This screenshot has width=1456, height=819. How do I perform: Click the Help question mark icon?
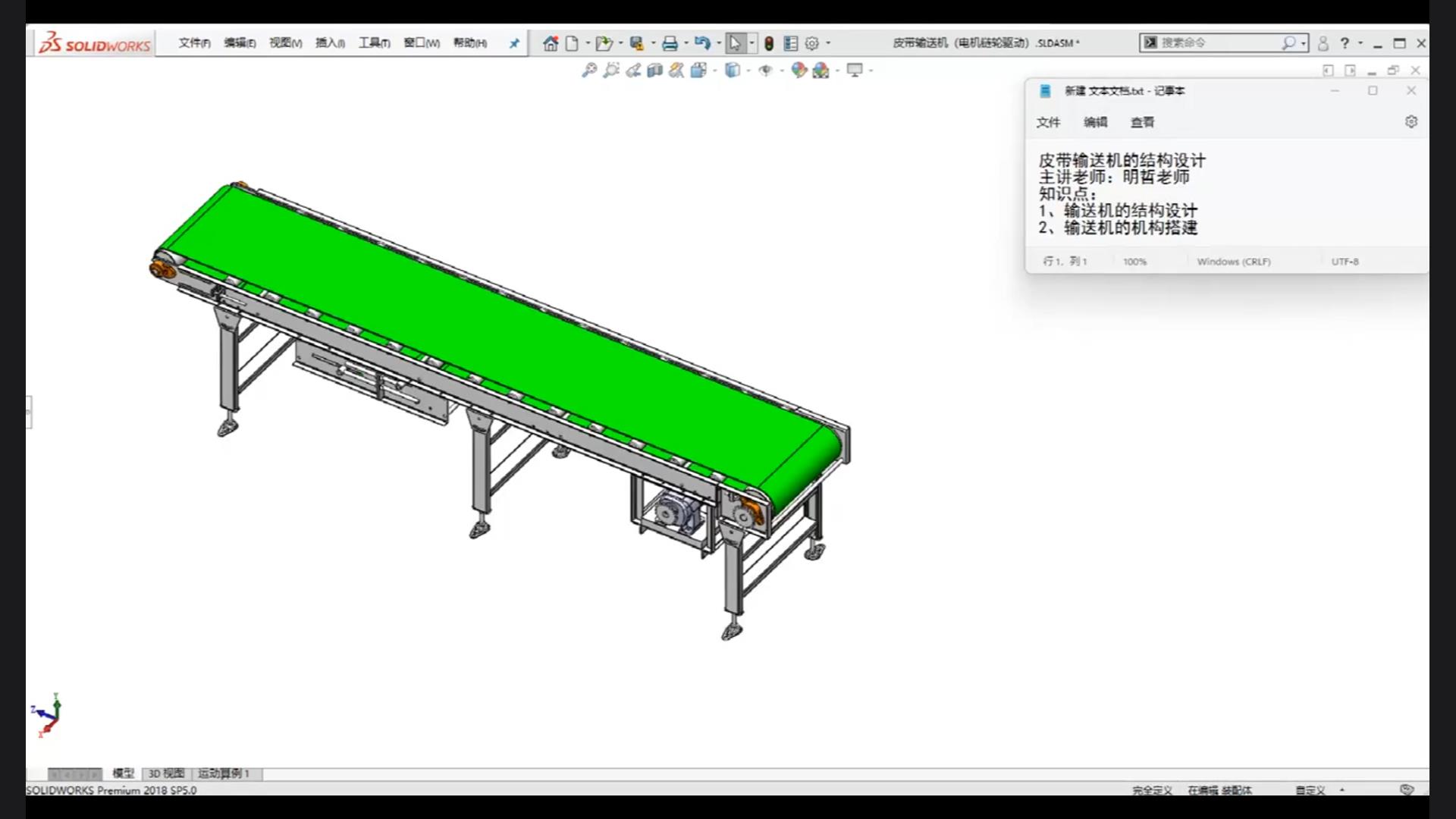tap(1345, 43)
